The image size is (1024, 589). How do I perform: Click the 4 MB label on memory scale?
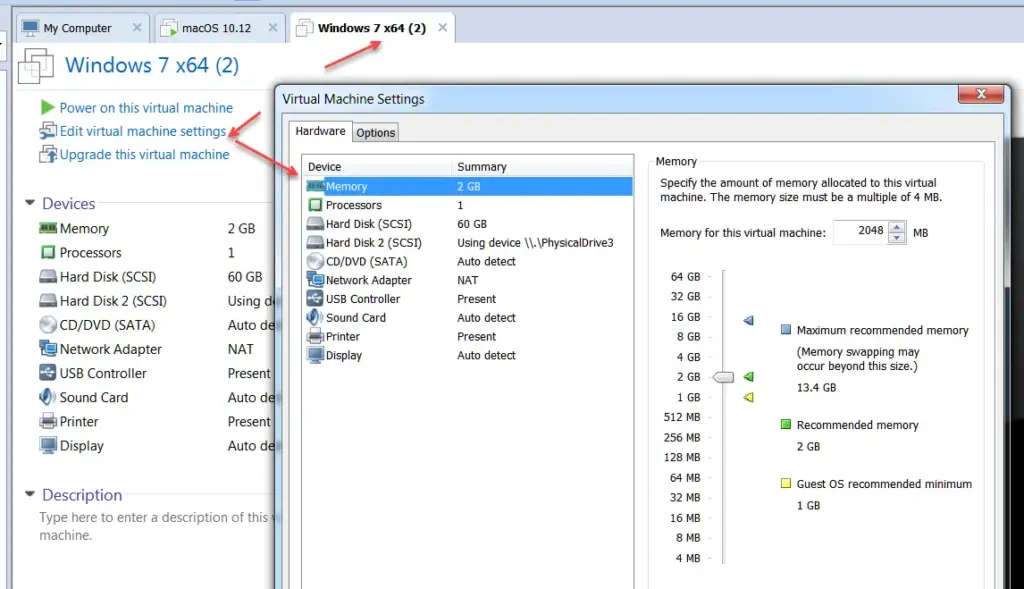pyautogui.click(x=688, y=558)
